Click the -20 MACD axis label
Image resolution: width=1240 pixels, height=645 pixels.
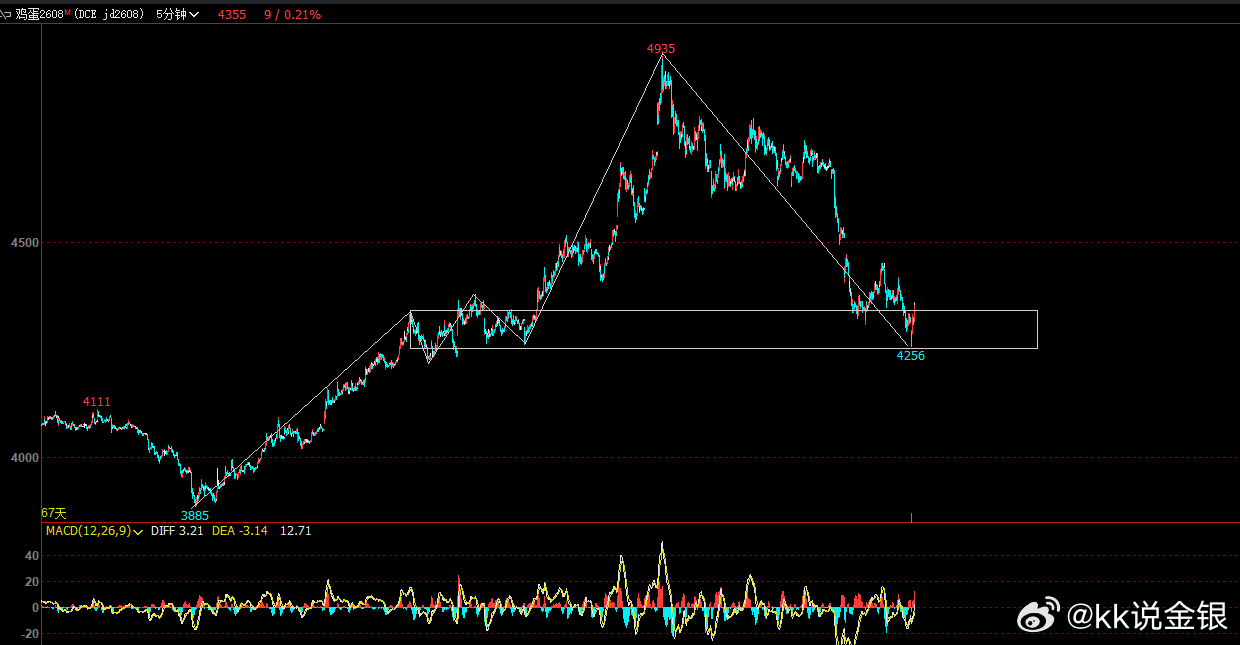point(30,634)
